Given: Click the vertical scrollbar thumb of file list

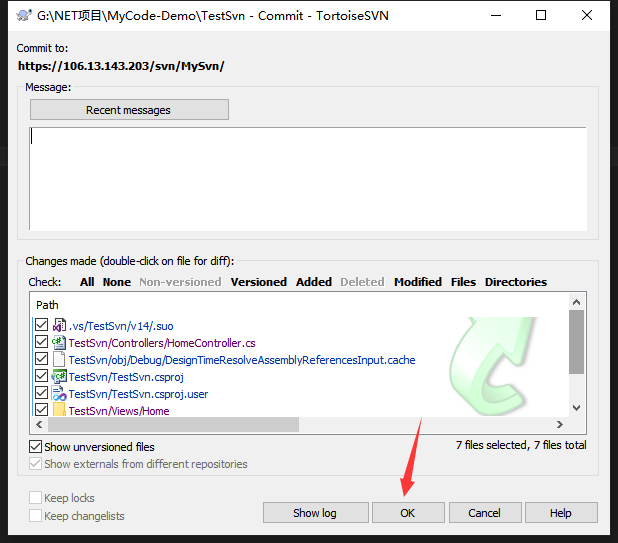Looking at the screenshot, I should (x=576, y=342).
